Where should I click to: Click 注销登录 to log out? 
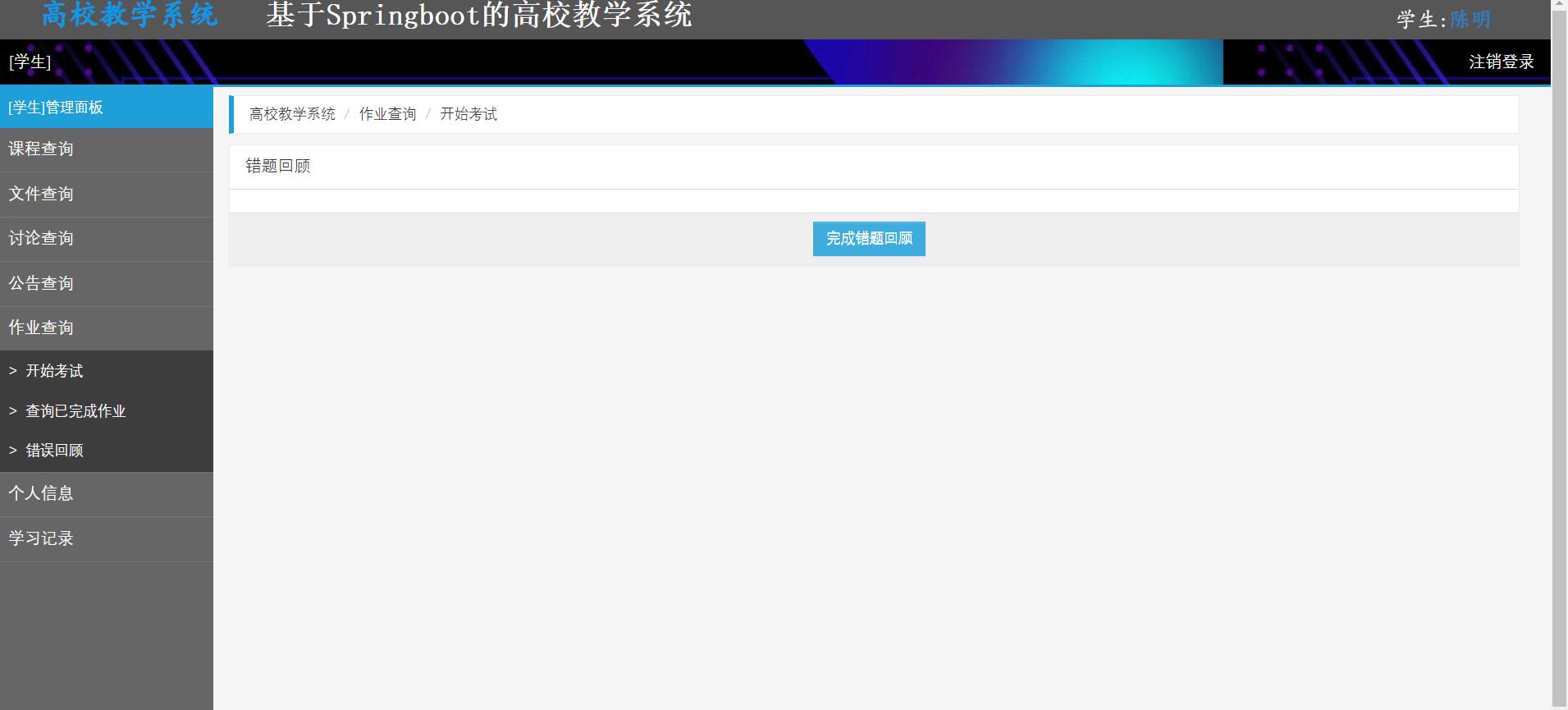pyautogui.click(x=1501, y=62)
